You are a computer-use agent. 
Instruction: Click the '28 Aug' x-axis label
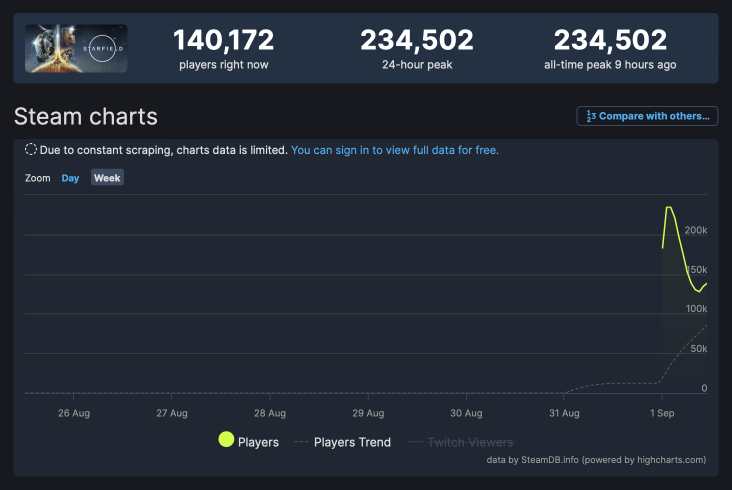pyautogui.click(x=270, y=413)
